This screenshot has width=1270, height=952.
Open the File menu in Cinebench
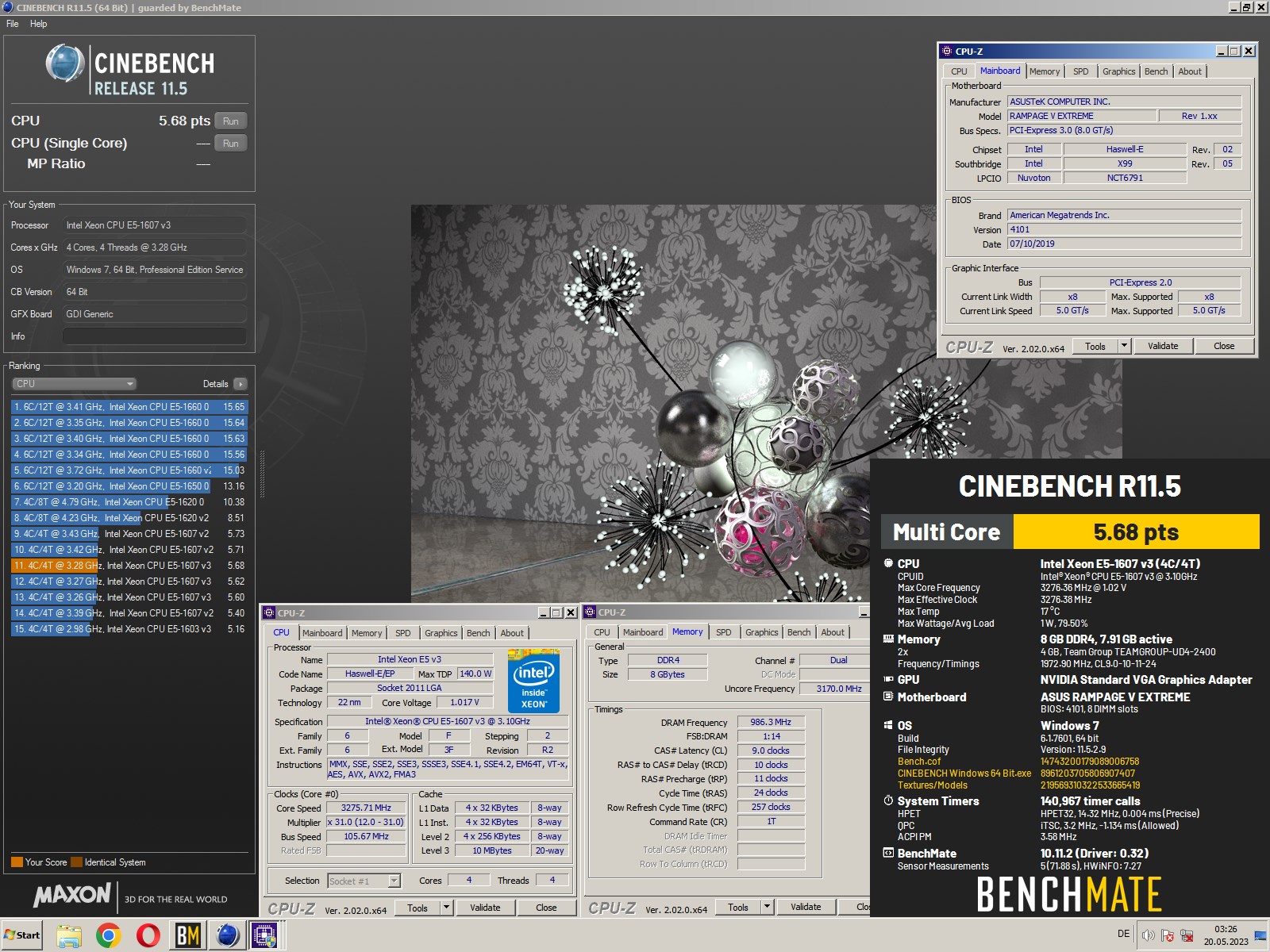(13, 24)
